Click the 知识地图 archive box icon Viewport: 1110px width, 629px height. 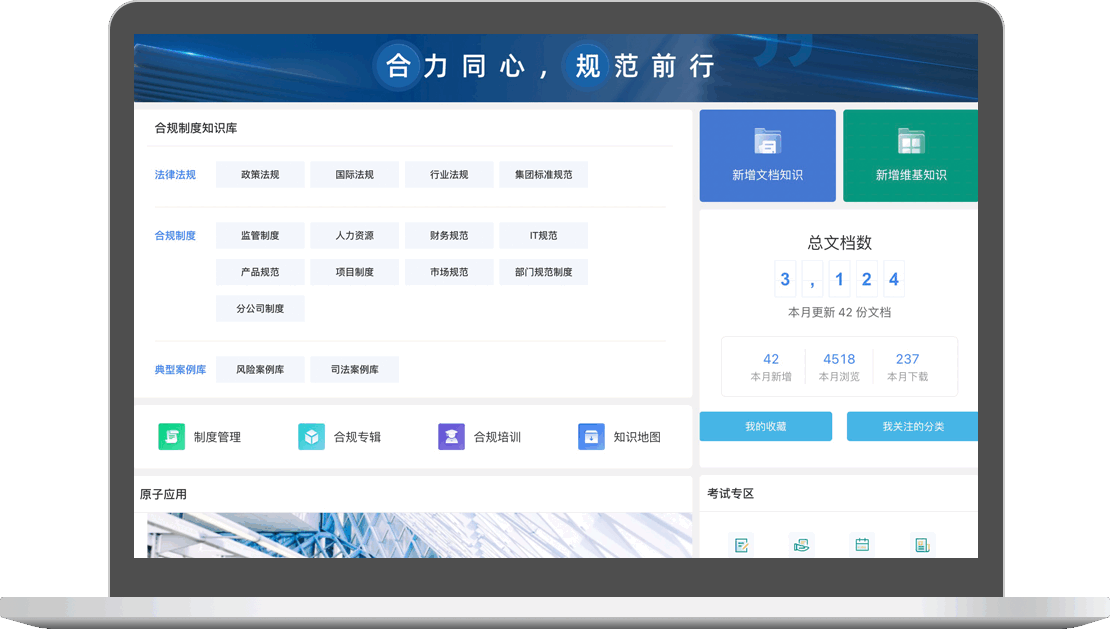591,437
